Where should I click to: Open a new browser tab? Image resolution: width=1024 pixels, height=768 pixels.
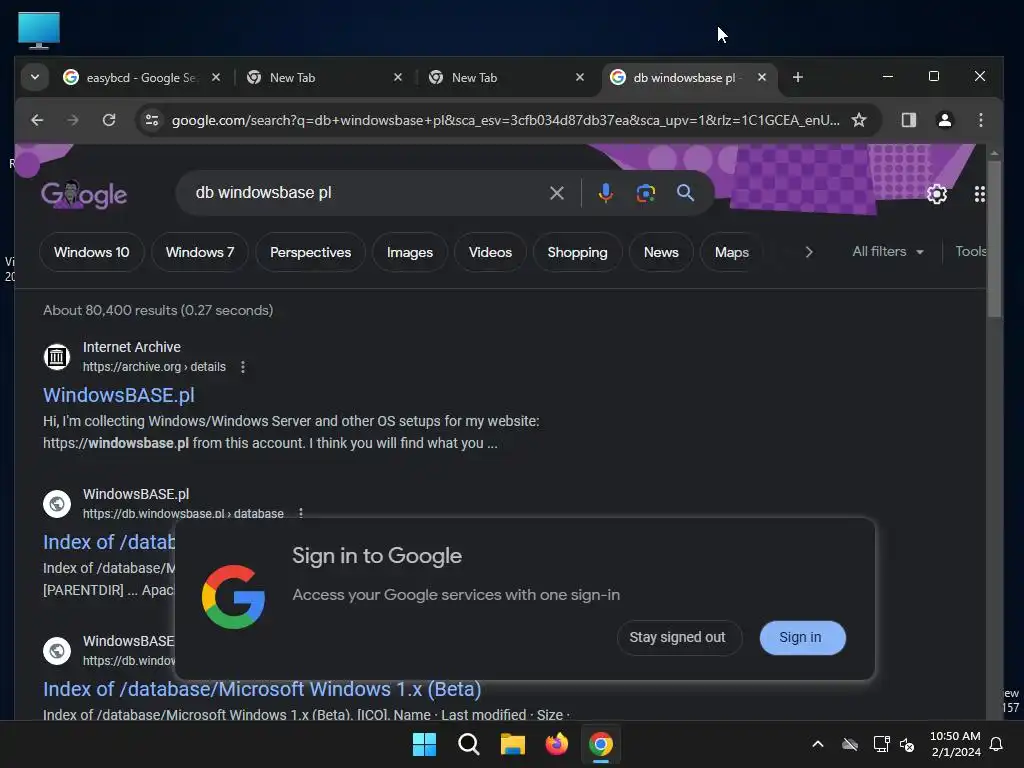coord(797,77)
